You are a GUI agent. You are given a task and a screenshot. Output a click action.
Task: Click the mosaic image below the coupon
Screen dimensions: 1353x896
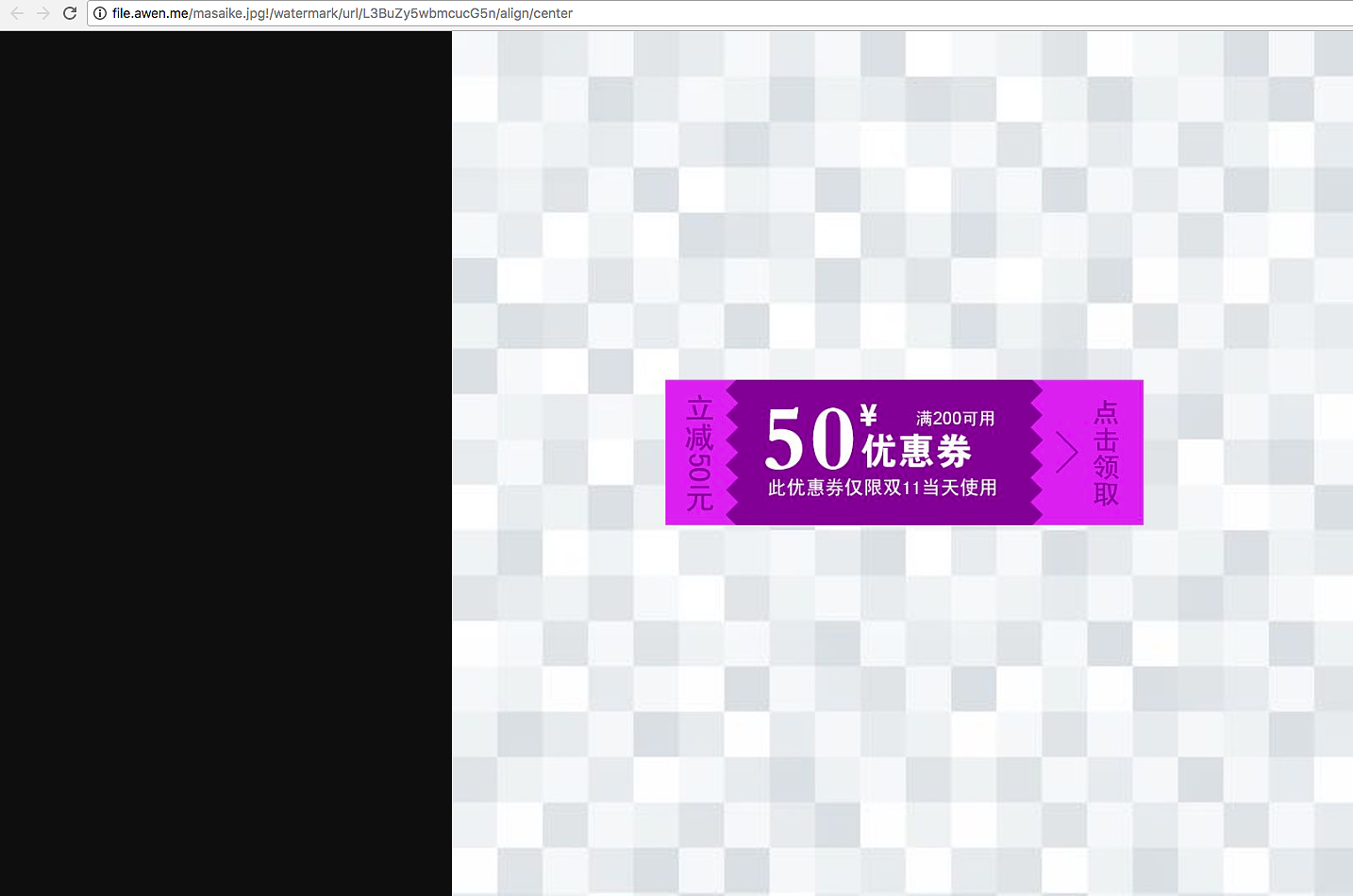point(902,707)
